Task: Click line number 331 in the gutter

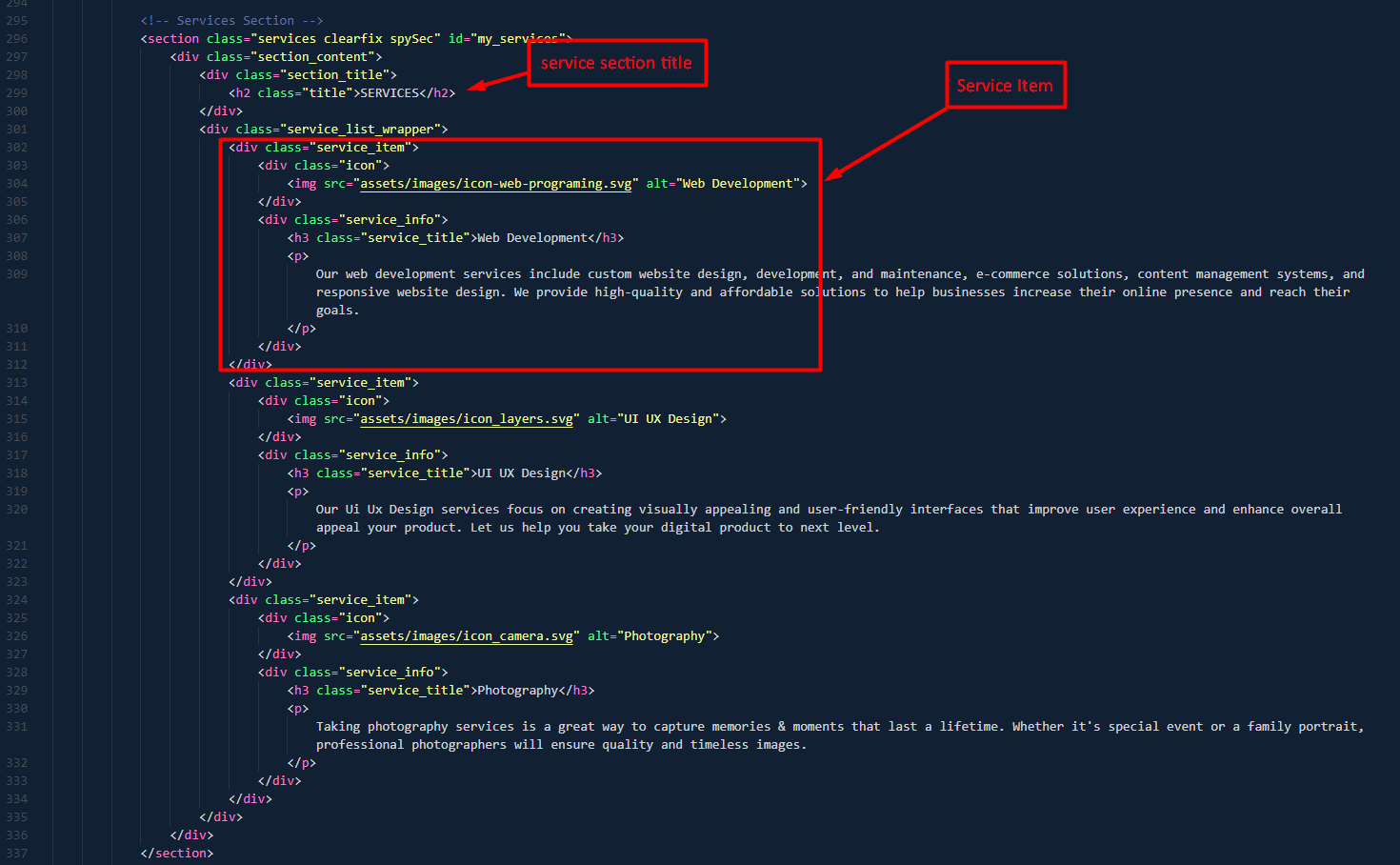Action: [x=17, y=726]
